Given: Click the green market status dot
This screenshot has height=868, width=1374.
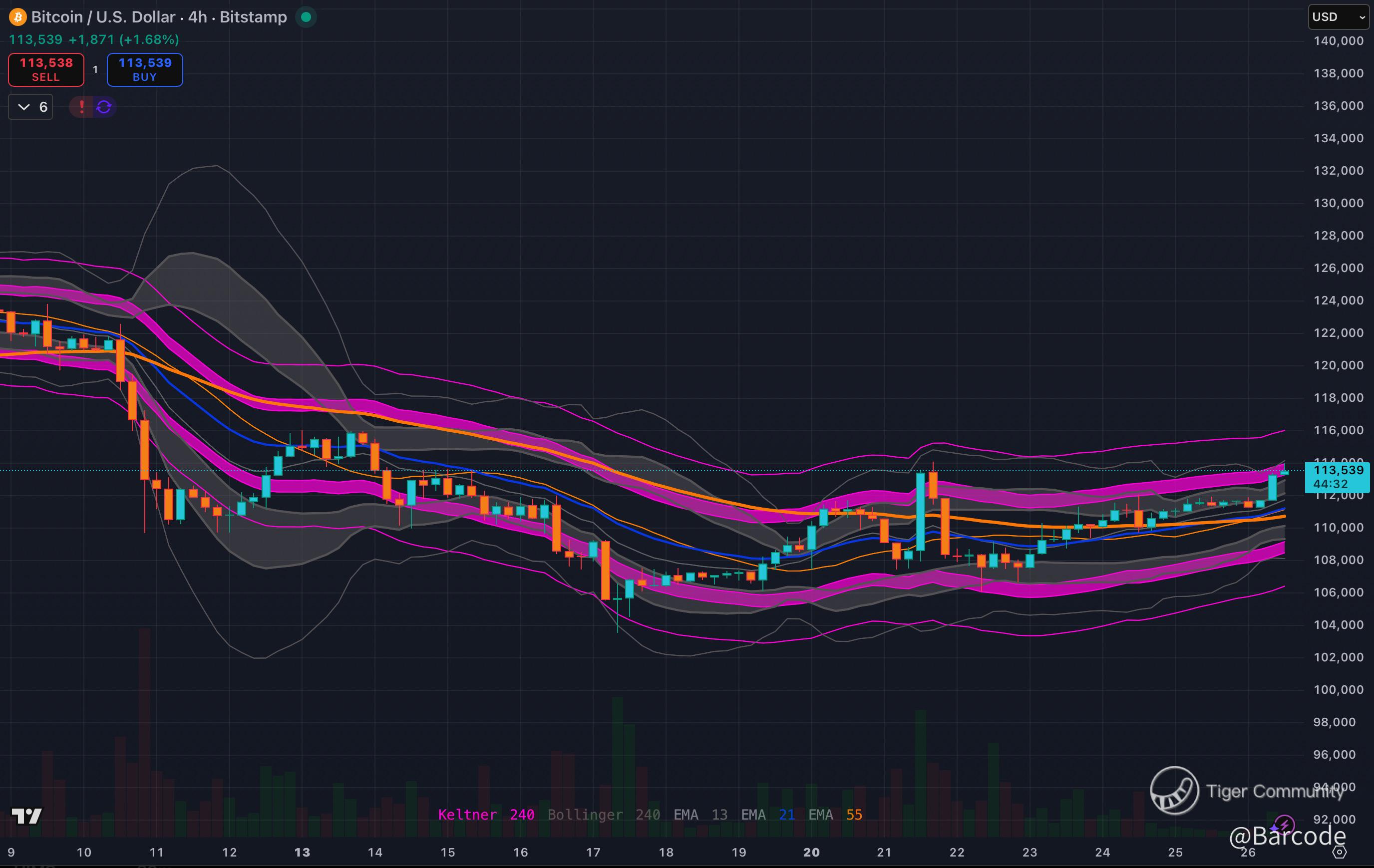Looking at the screenshot, I should [x=306, y=17].
